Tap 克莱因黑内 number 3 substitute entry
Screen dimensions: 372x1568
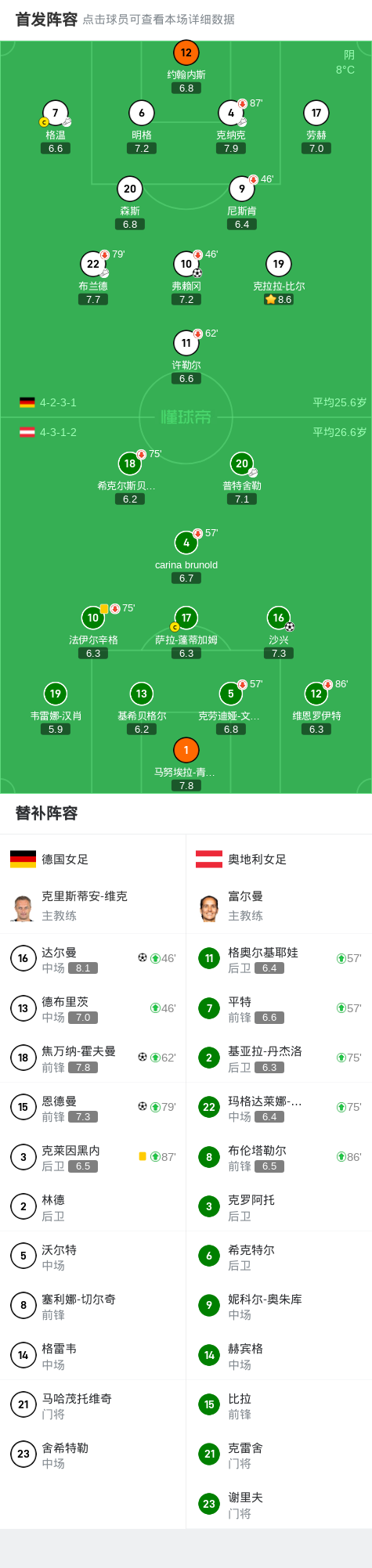pyautogui.click(x=93, y=1157)
